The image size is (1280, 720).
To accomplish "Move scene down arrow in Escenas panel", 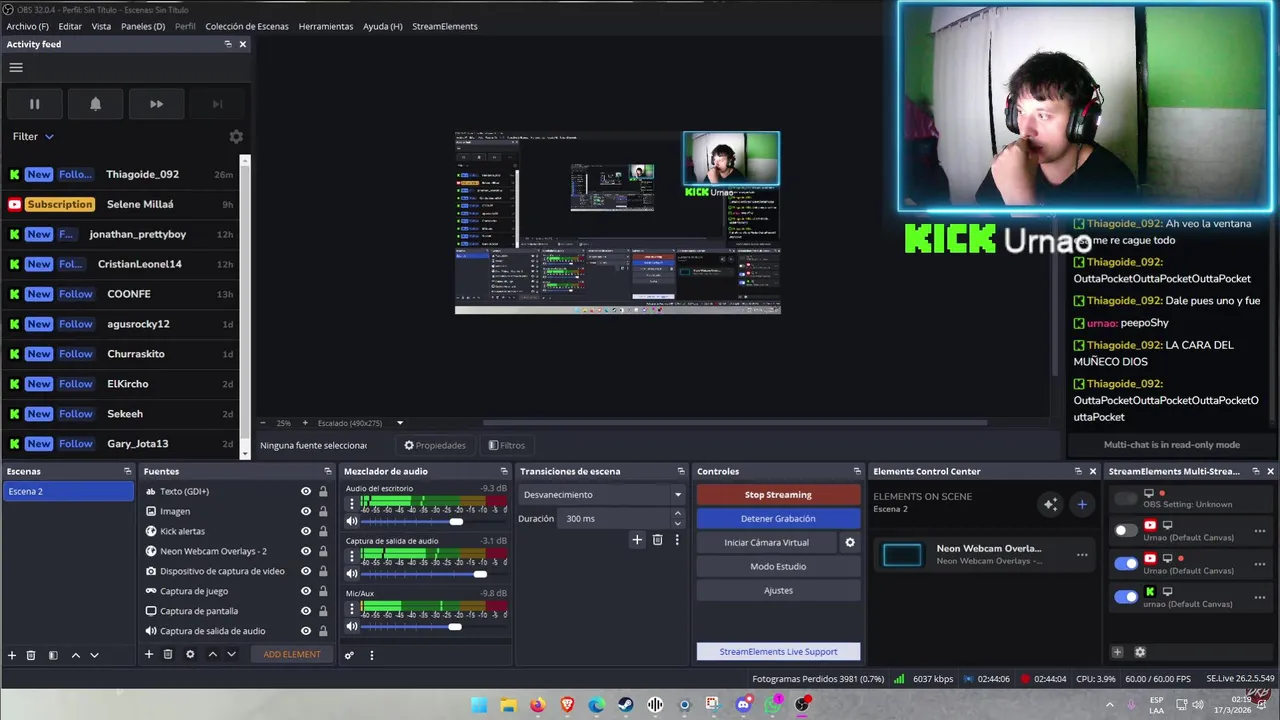I will coord(94,655).
